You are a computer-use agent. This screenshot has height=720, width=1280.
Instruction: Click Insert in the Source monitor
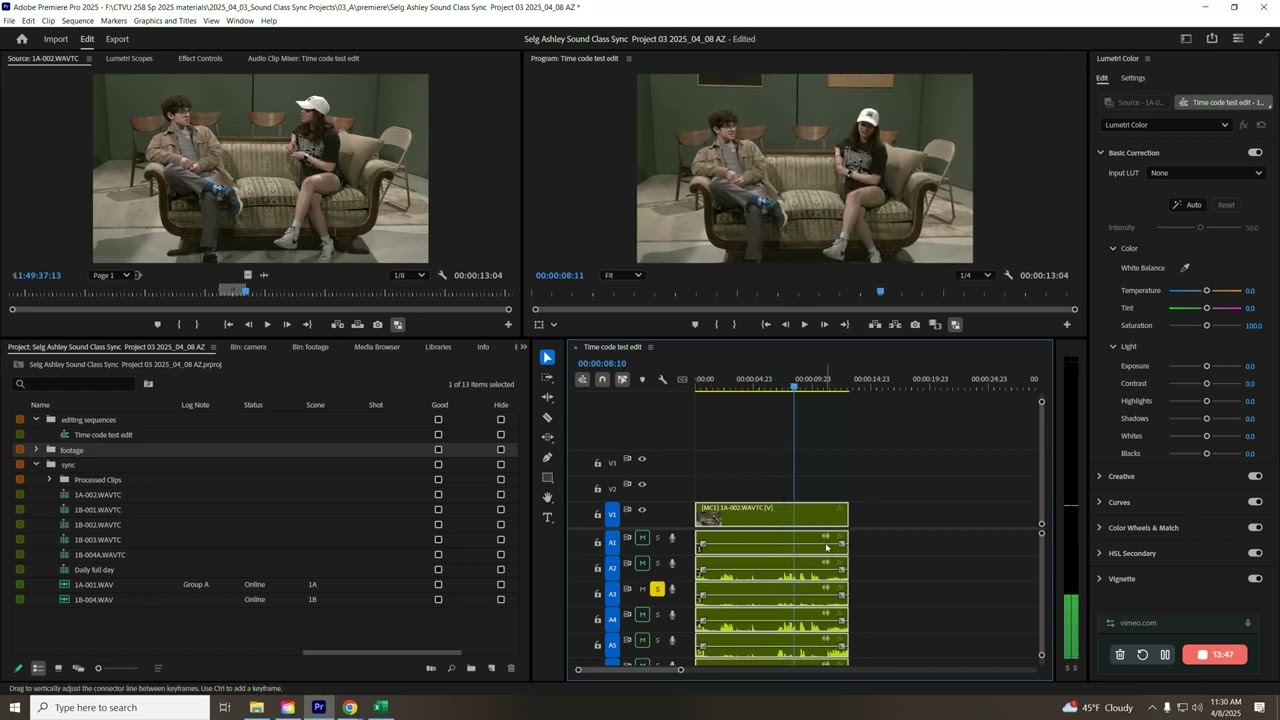[337, 325]
